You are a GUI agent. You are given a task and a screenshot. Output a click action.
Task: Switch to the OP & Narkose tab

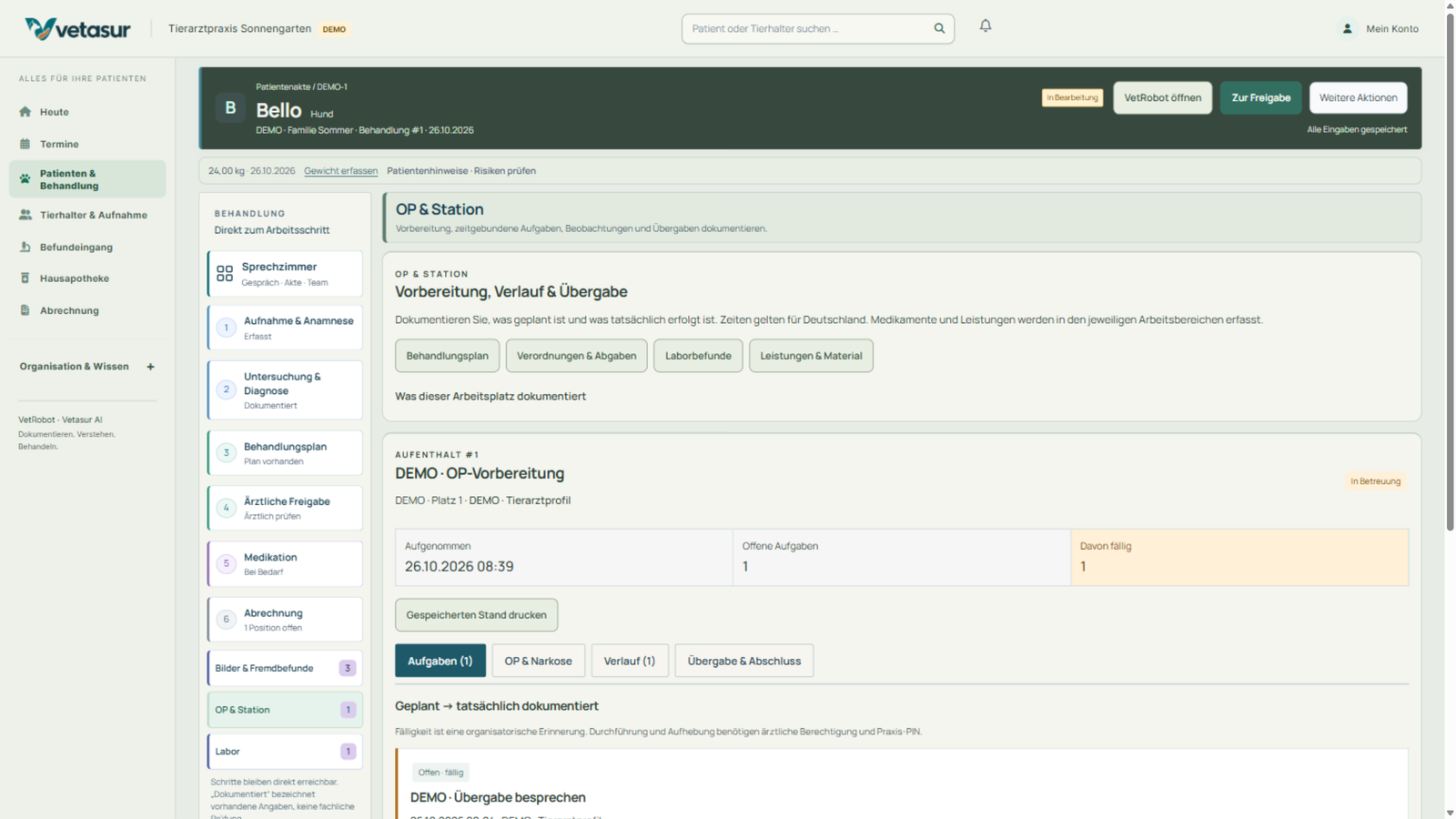click(x=539, y=661)
